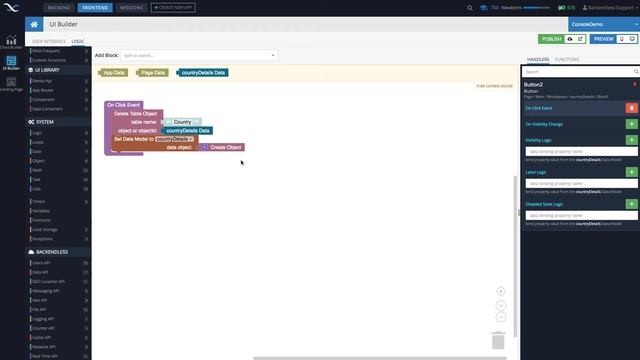The width and height of the screenshot is (640, 360).
Task: Click the Backendless logo in top-left corner
Action: 11,7
